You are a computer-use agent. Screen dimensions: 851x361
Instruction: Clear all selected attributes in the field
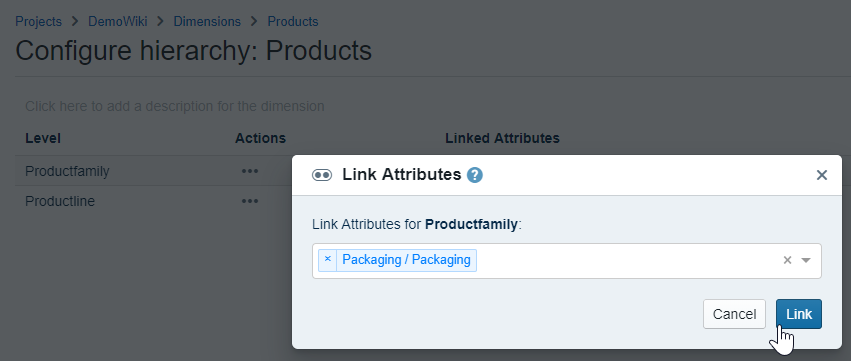[788, 261]
